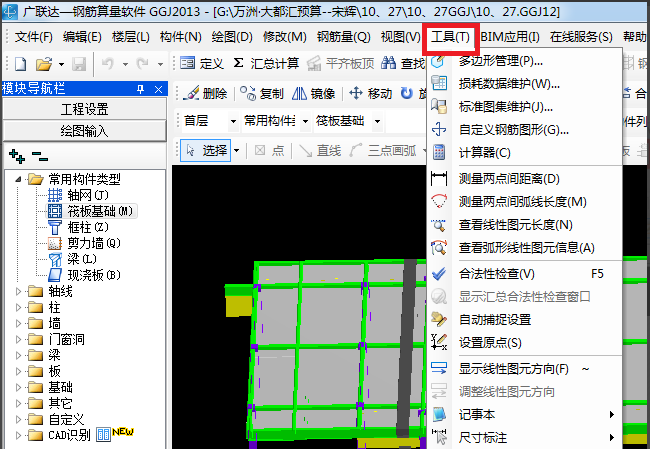Open the 首层 floor dropdown
650x449 pixels.
pyautogui.click(x=207, y=121)
